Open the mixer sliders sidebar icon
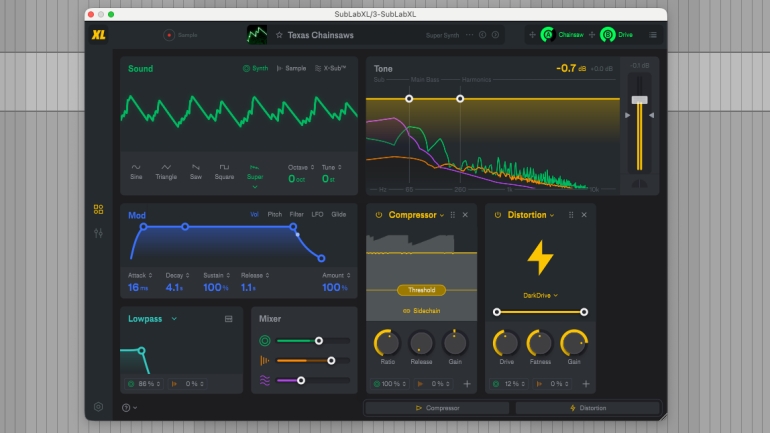The width and height of the screenshot is (770, 433). pos(98,233)
